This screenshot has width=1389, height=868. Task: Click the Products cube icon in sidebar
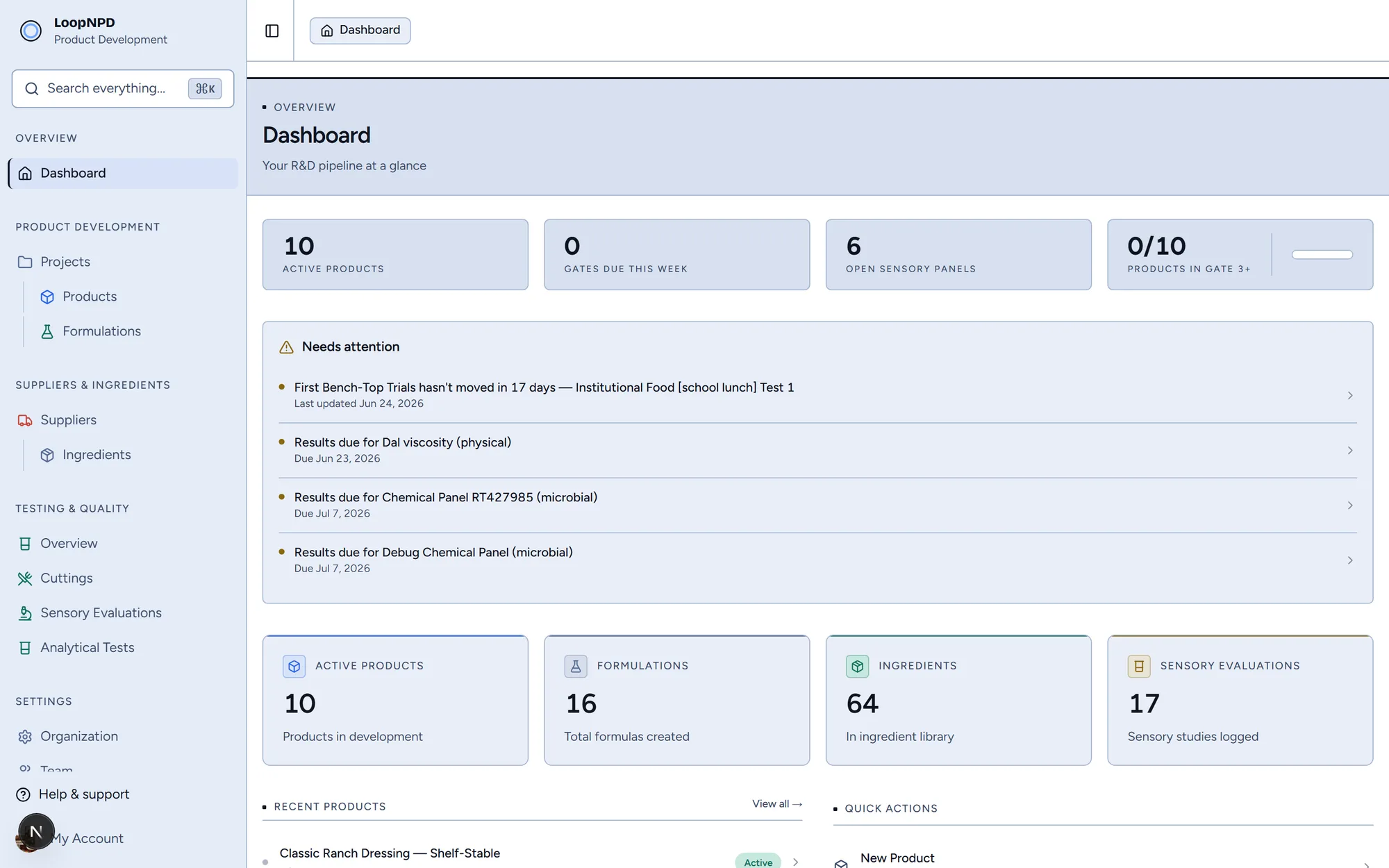pyautogui.click(x=47, y=297)
